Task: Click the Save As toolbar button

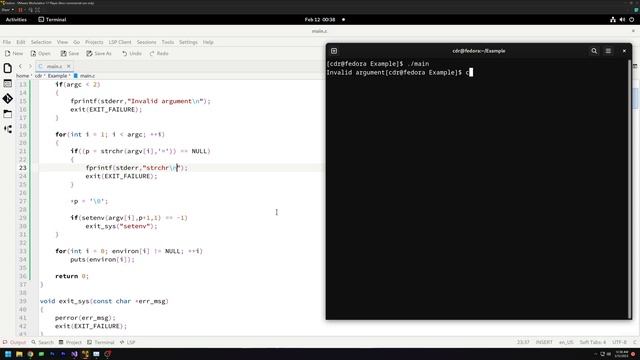Action: (99, 53)
